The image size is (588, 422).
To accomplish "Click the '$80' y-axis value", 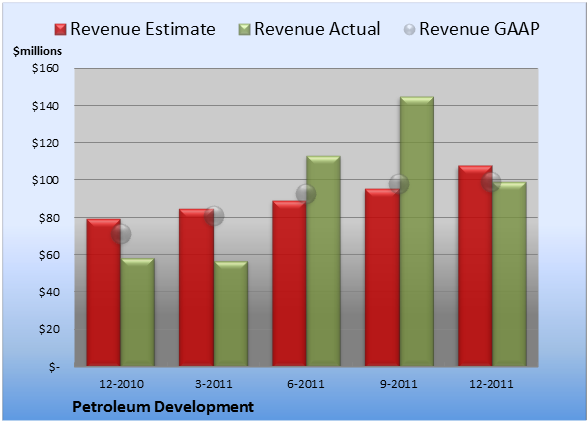I will (49, 218).
